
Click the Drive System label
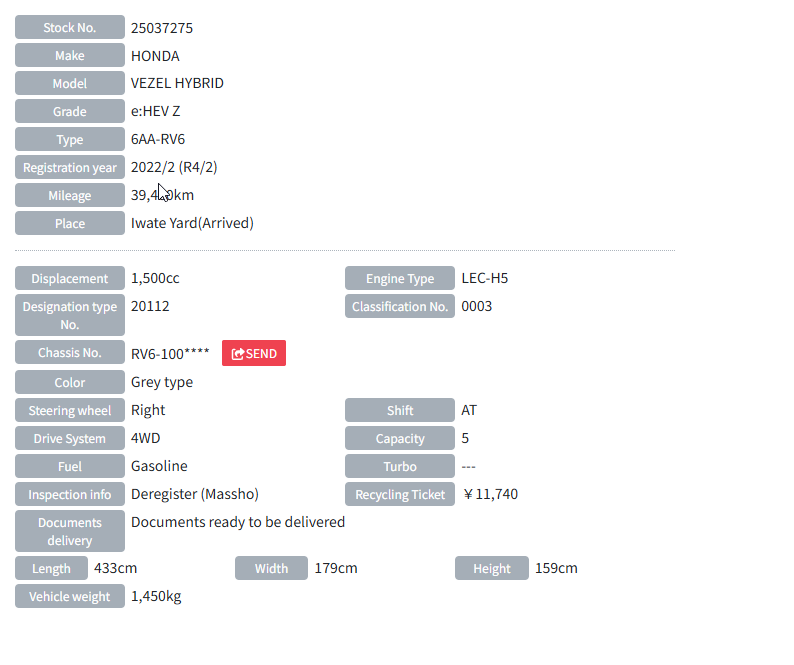click(70, 439)
